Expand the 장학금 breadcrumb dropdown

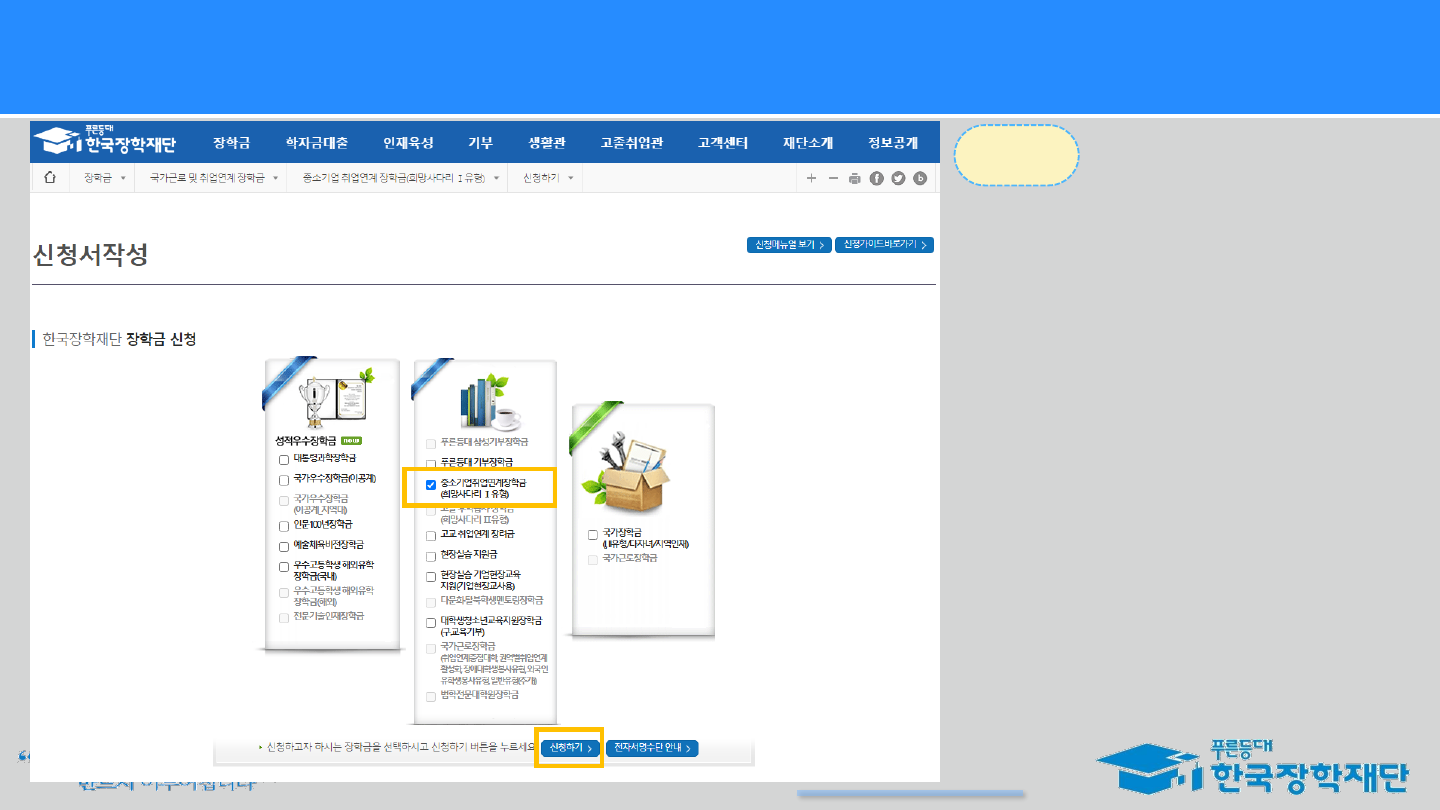(x=105, y=178)
